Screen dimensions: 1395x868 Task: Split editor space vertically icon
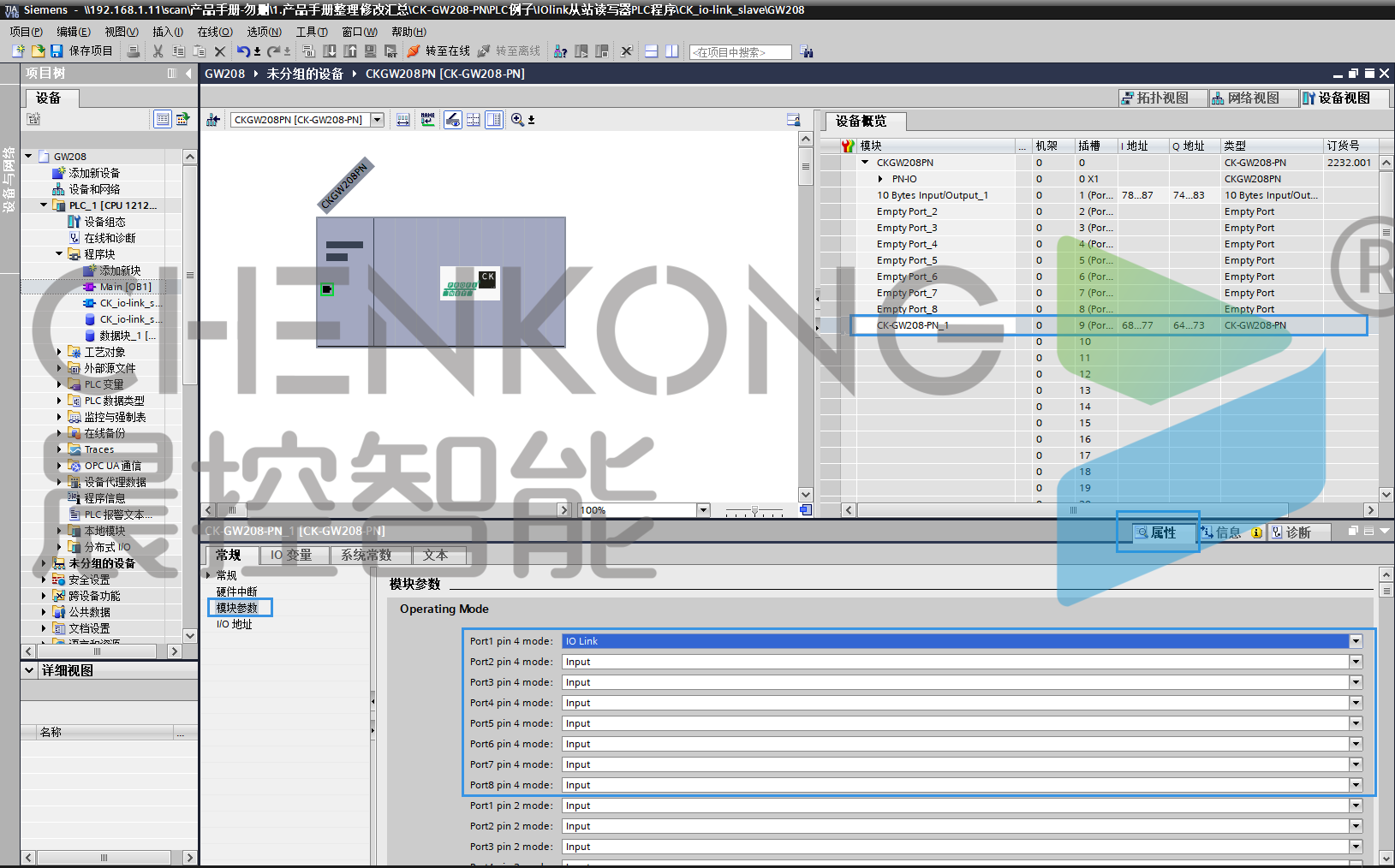pos(672,51)
